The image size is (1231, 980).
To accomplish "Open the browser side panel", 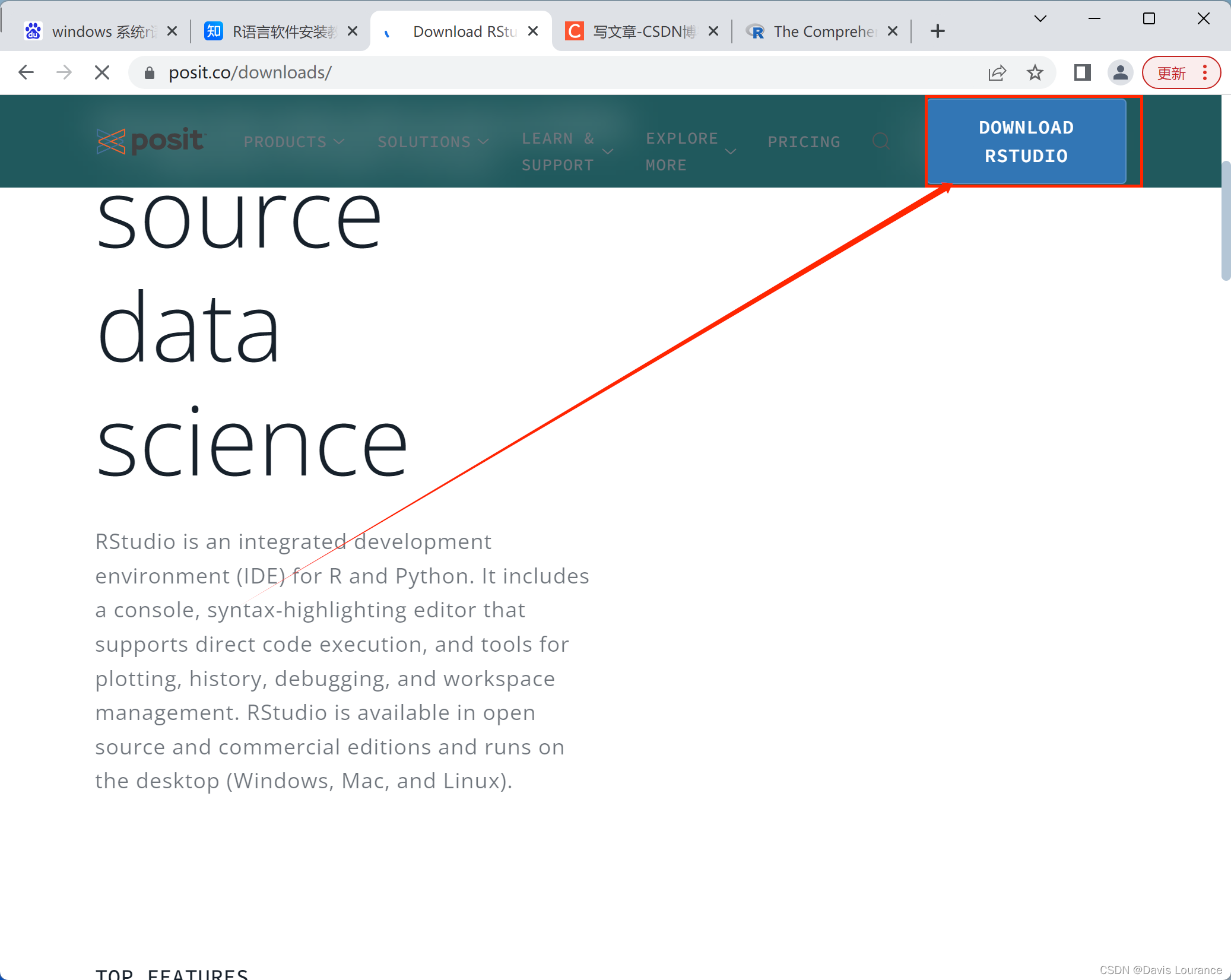I will (x=1082, y=72).
